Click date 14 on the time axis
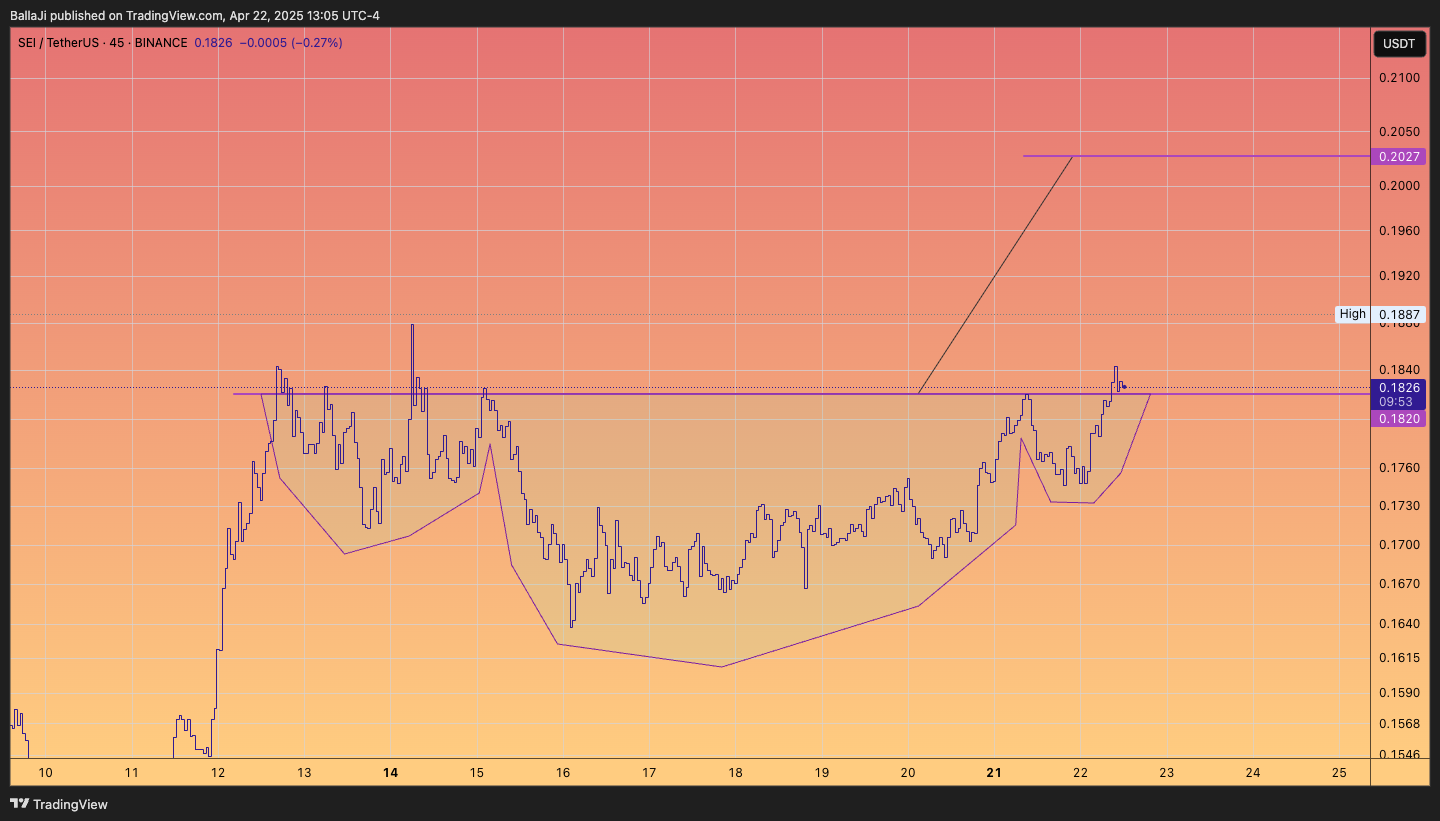1440x821 pixels. pos(390,772)
